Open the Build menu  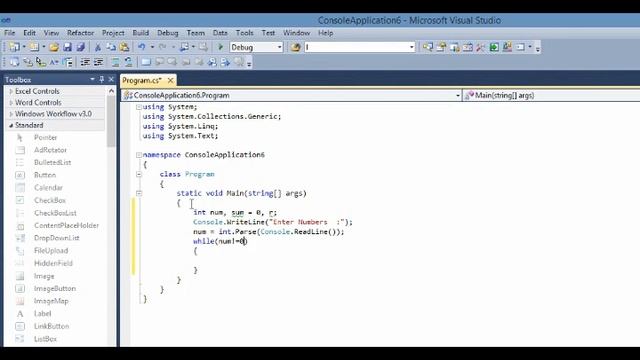click(140, 33)
